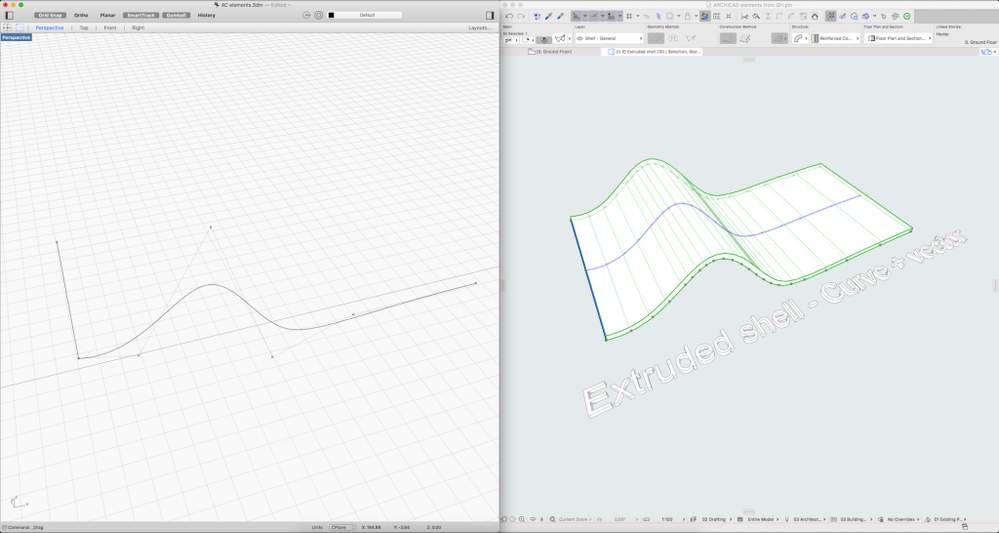999x533 pixels.
Task: Click navigator popup icon at right of tab bar
Action: click(x=987, y=52)
